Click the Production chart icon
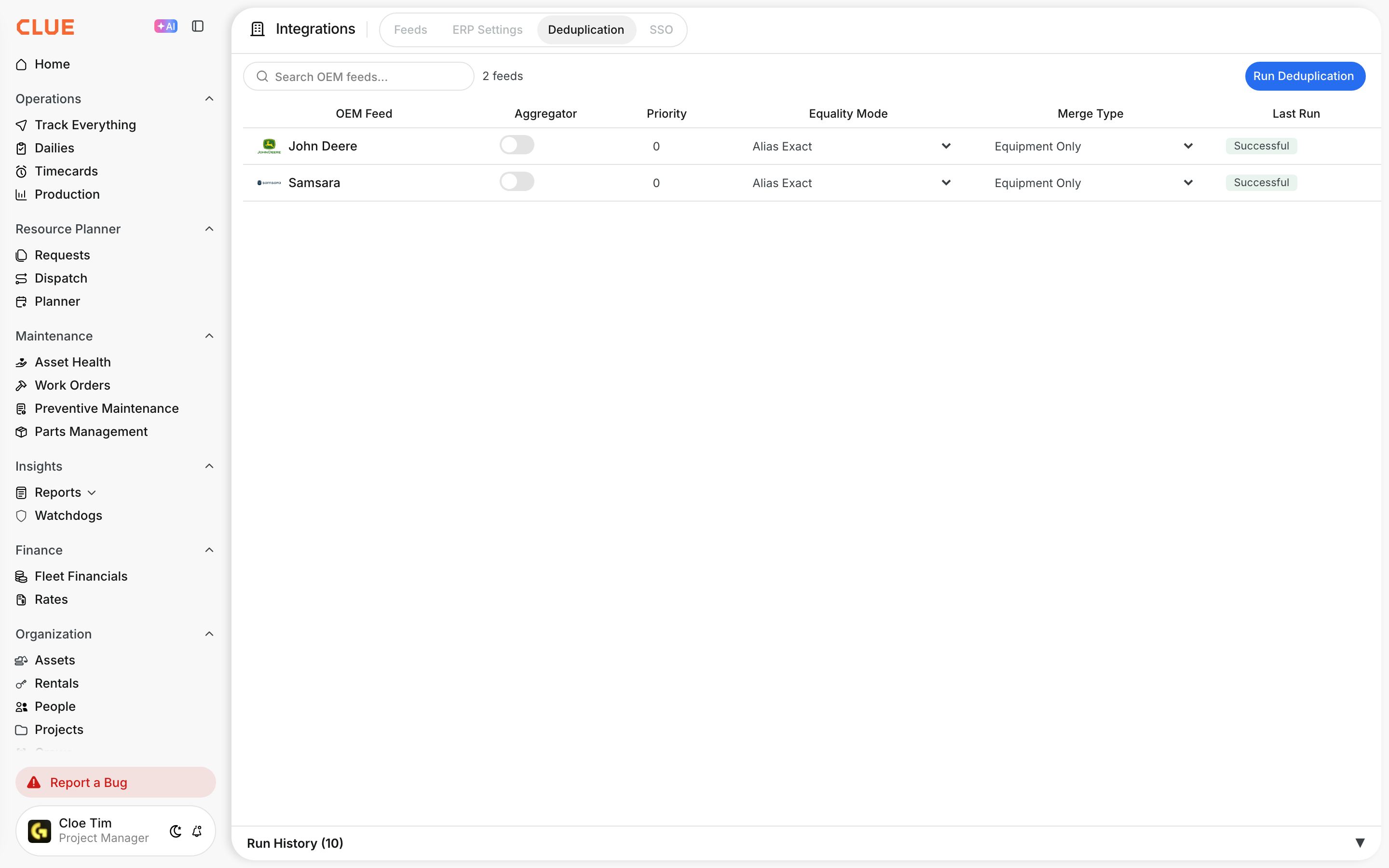The height and width of the screenshot is (868, 1389). [x=21, y=195]
